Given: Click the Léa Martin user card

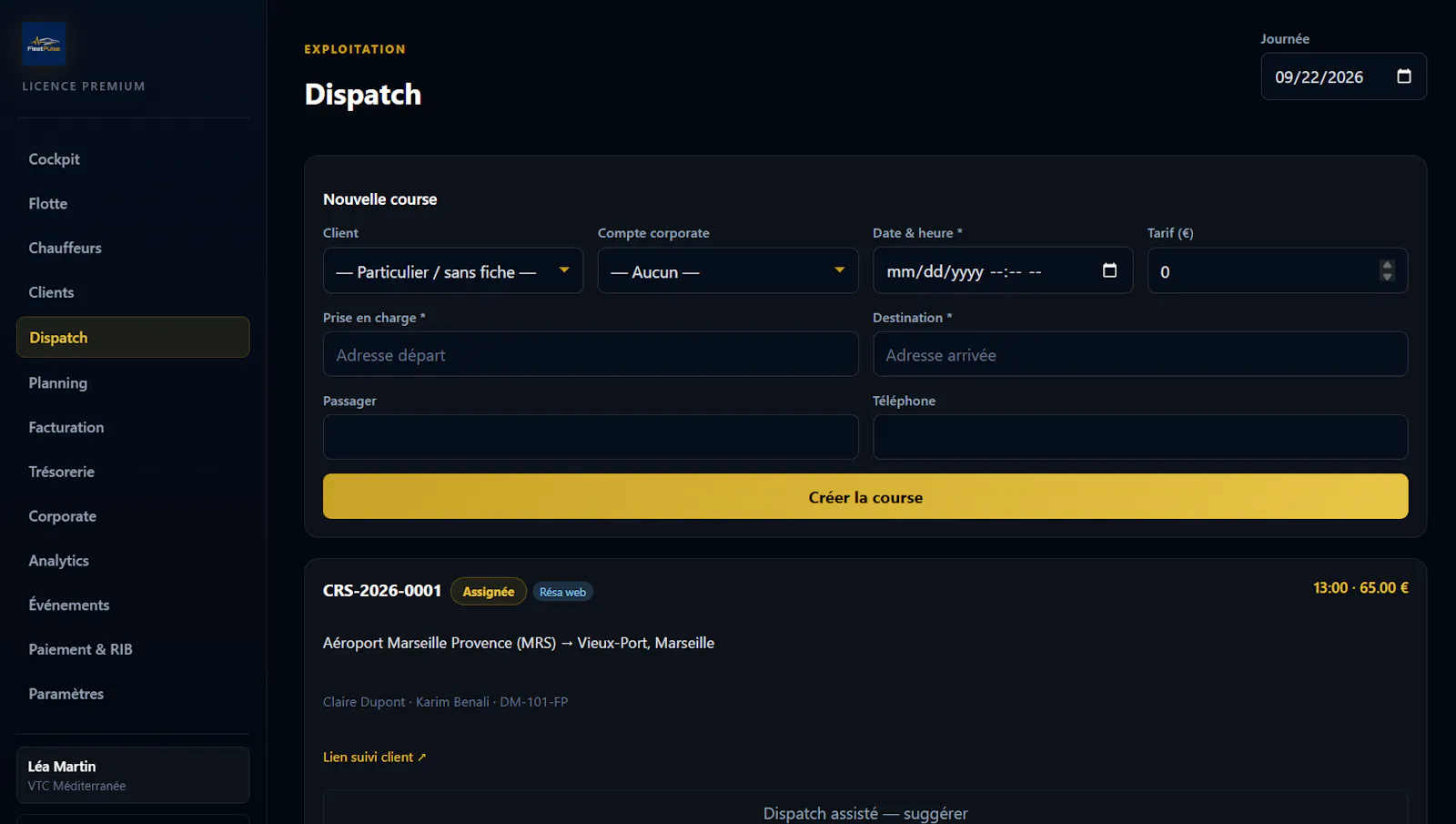Looking at the screenshot, I should tap(133, 775).
